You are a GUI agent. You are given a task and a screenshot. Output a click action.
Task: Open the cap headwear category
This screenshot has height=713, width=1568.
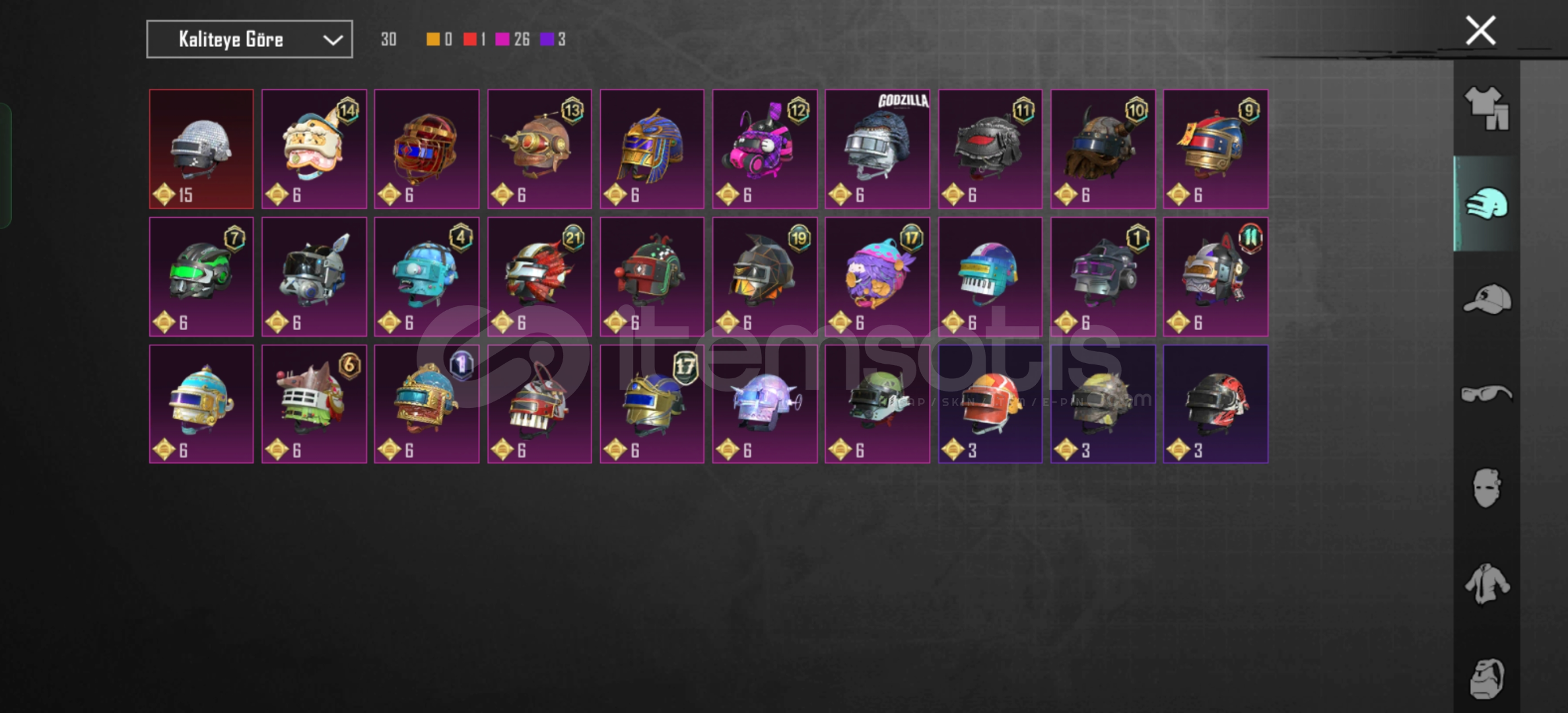pos(1487,300)
